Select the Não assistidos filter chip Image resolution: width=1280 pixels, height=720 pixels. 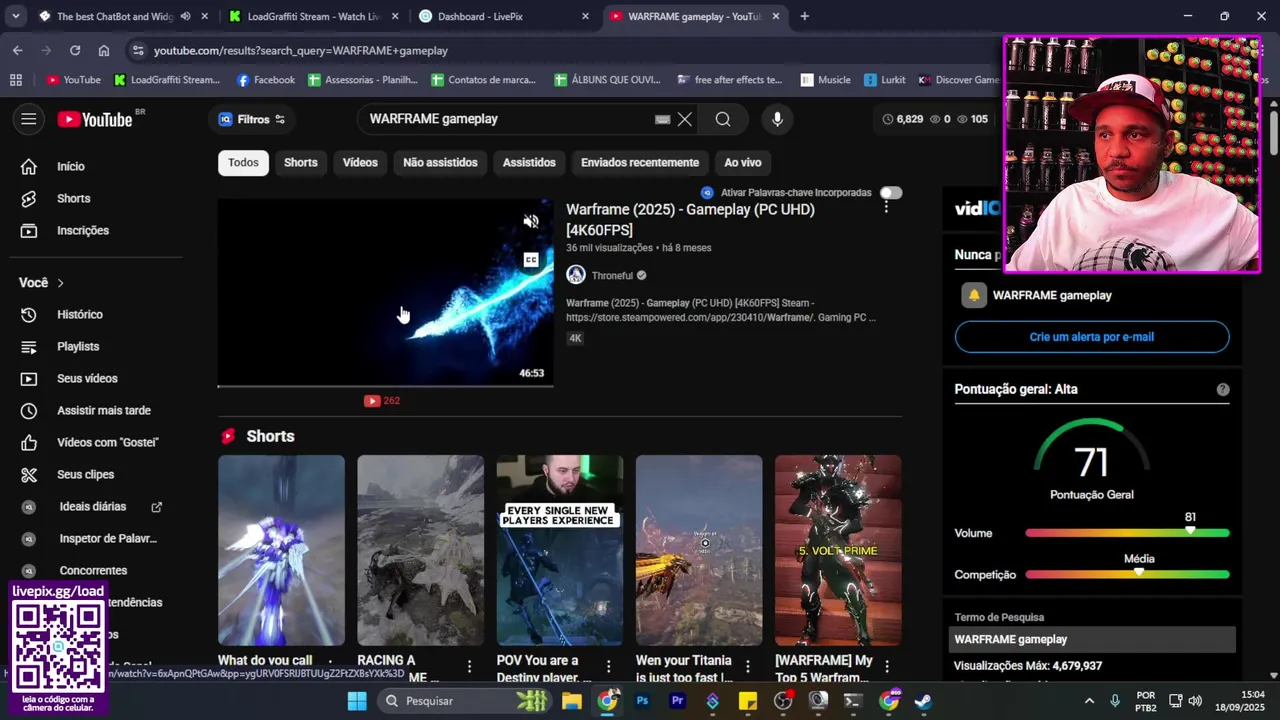pos(440,162)
